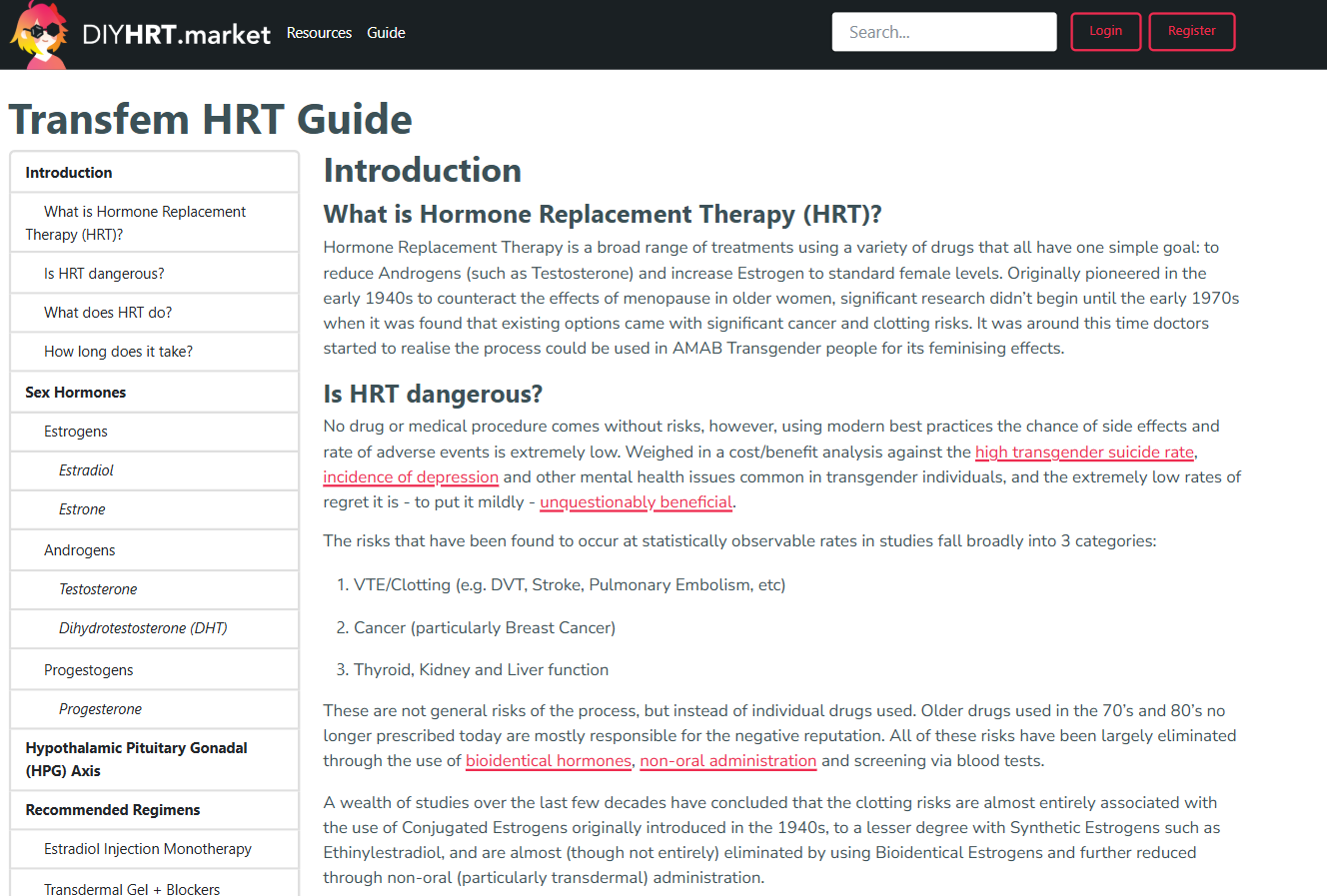Select 'Is HRT dangerous?' sidebar entry
This screenshot has height=896, width=1327.
[x=104, y=274]
